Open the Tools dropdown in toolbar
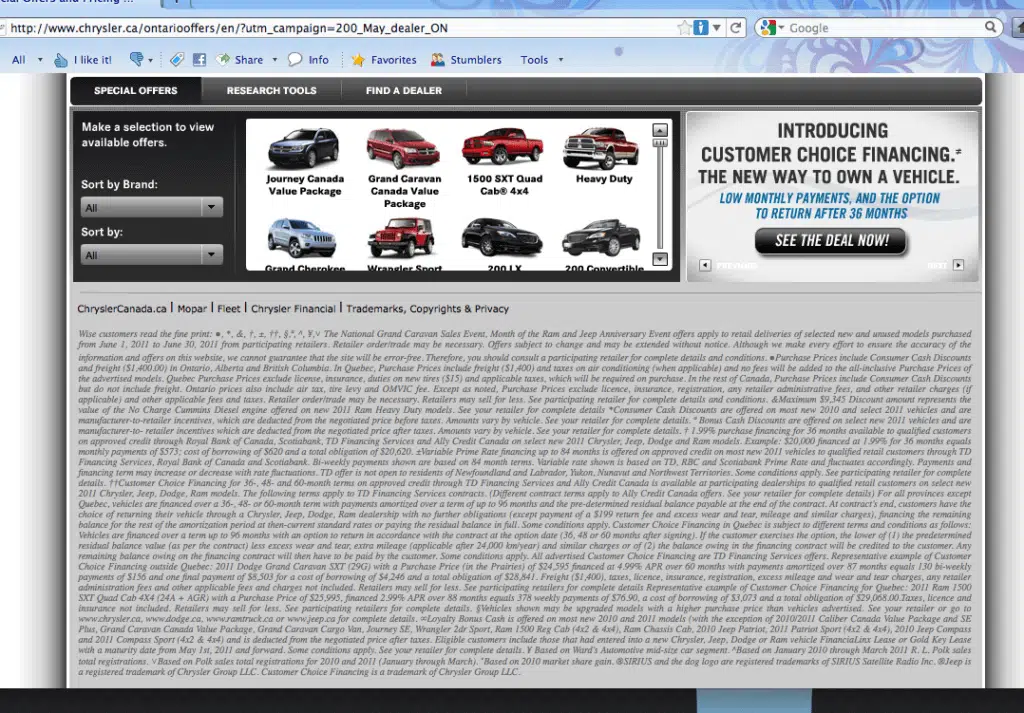This screenshot has width=1024, height=713. point(541,60)
